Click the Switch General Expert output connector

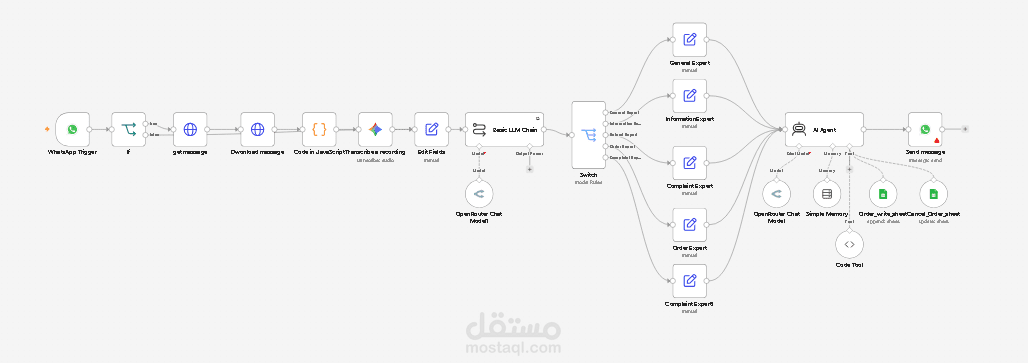point(605,113)
